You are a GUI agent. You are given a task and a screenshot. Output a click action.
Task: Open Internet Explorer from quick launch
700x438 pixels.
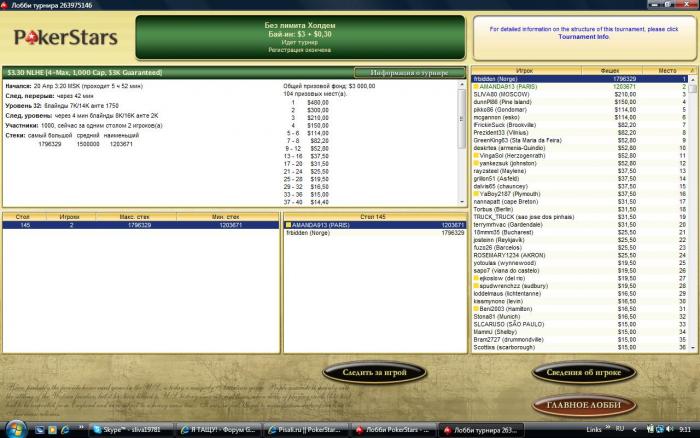coord(65,430)
